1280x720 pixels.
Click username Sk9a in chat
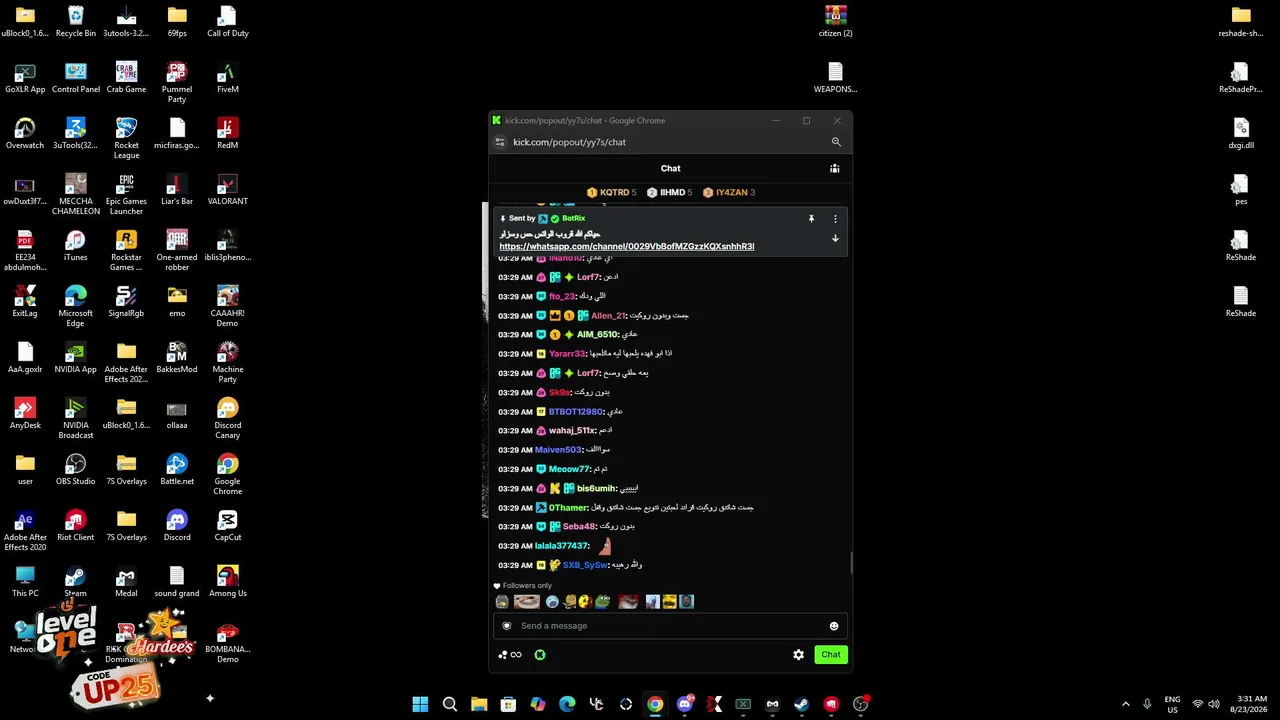(x=559, y=392)
